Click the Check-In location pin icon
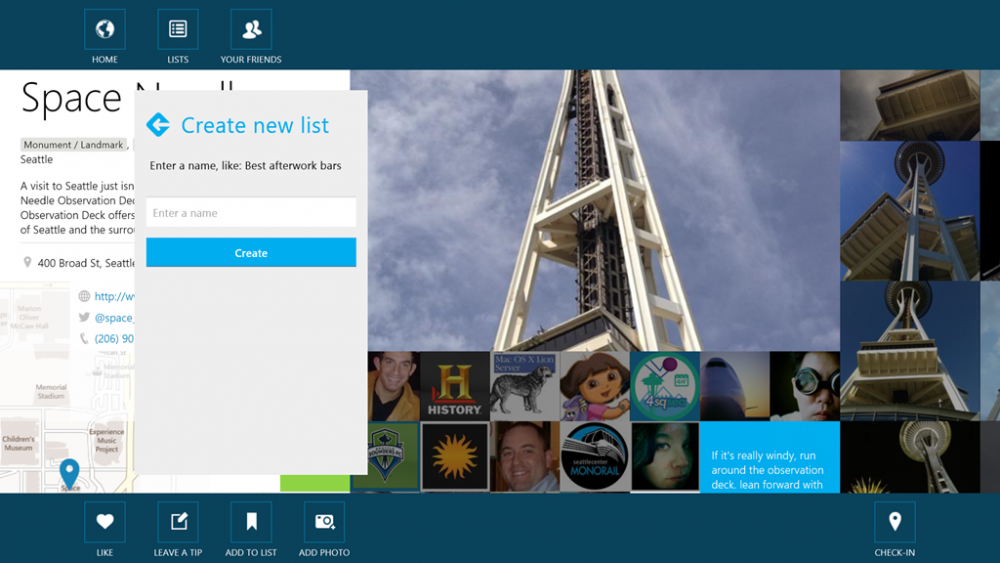 tap(894, 521)
